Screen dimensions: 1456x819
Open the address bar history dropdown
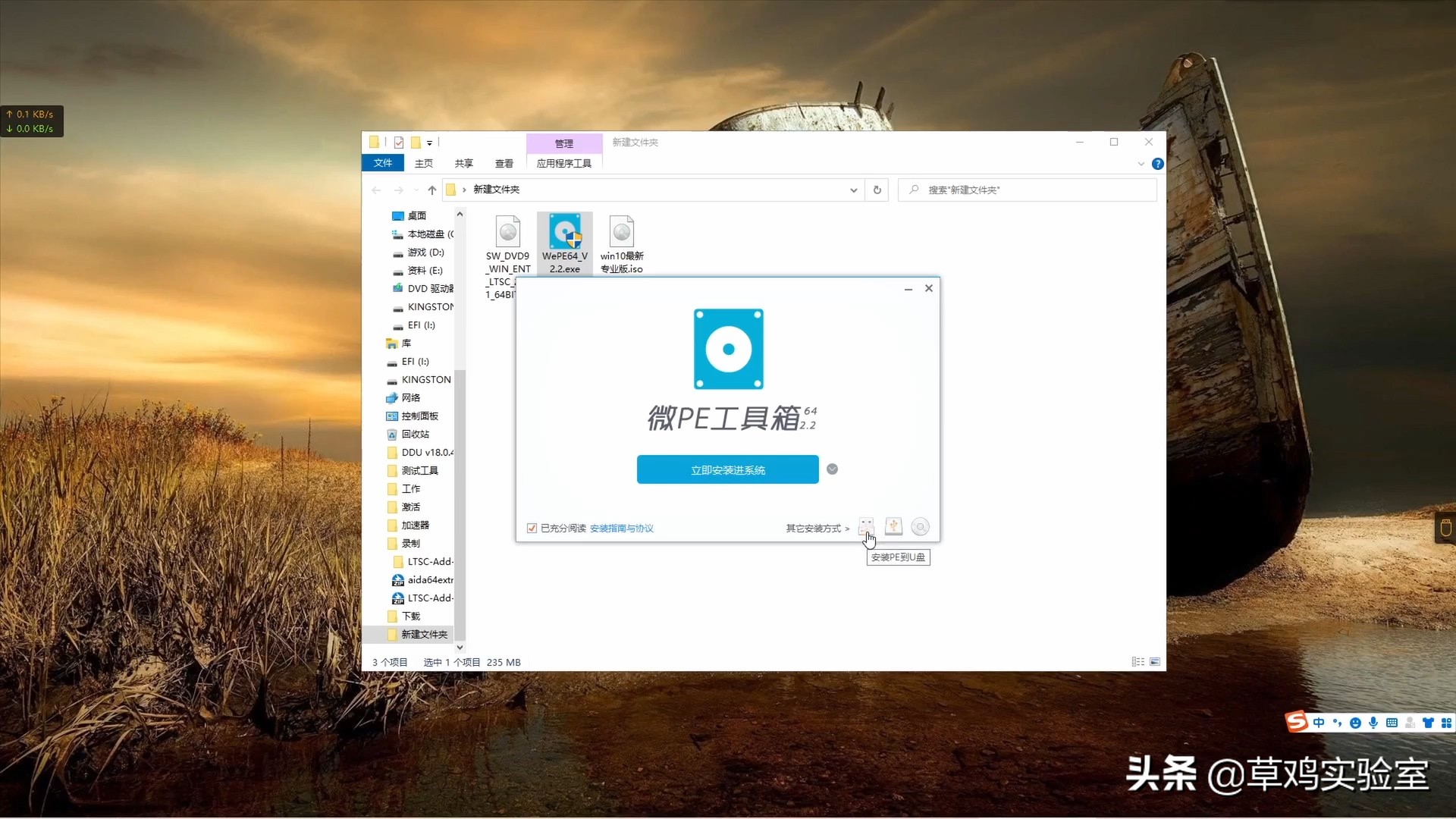pos(853,190)
